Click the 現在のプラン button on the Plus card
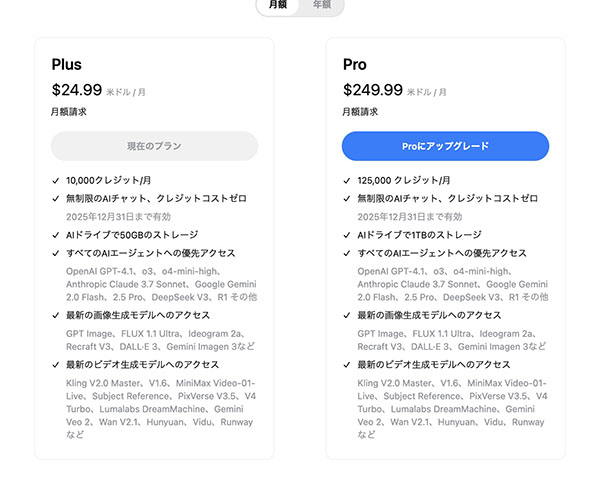The width and height of the screenshot is (600, 488). tap(154, 146)
